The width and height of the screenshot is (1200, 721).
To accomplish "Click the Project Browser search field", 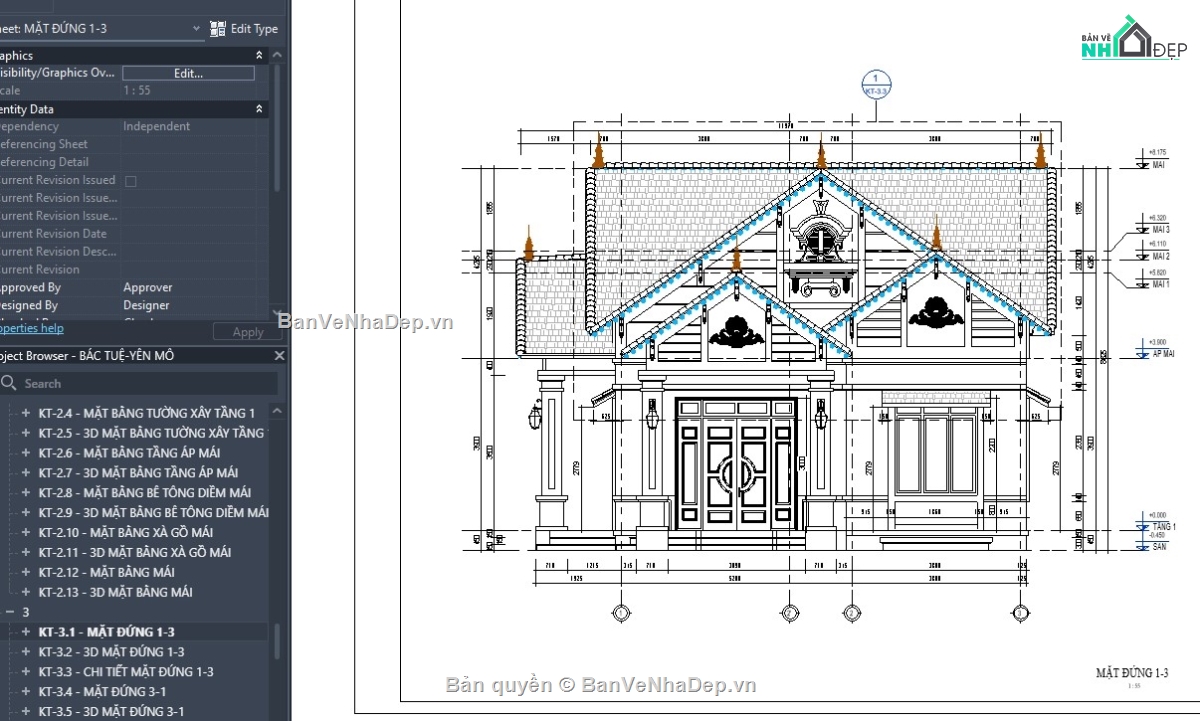I will (139, 383).
